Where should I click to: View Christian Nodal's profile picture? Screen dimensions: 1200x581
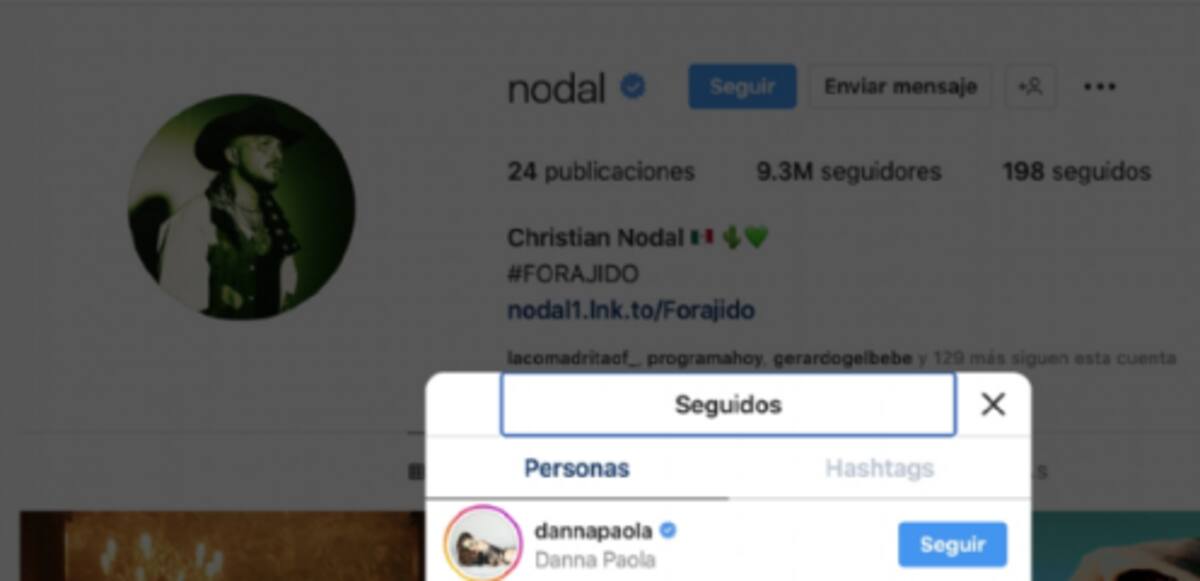click(241, 208)
